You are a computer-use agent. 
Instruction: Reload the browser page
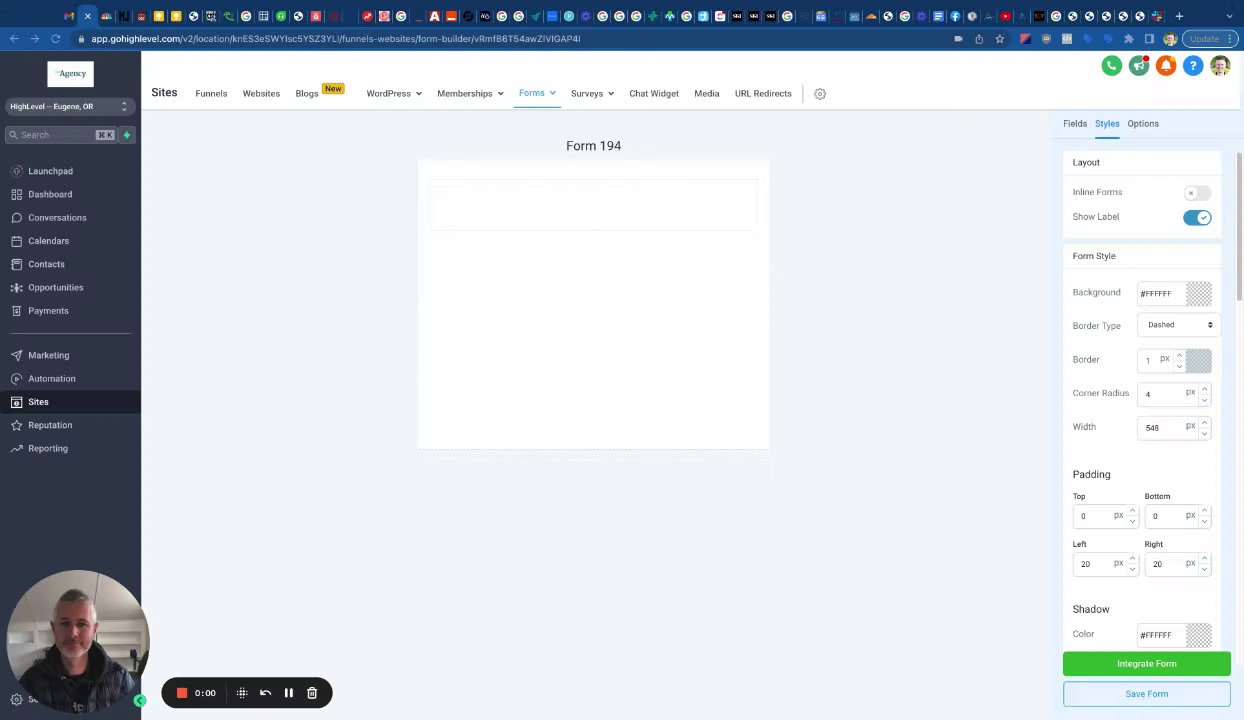[54, 39]
